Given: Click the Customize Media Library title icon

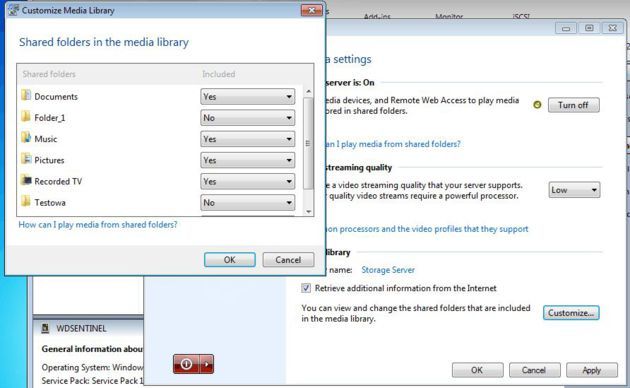Looking at the screenshot, I should [x=13, y=10].
